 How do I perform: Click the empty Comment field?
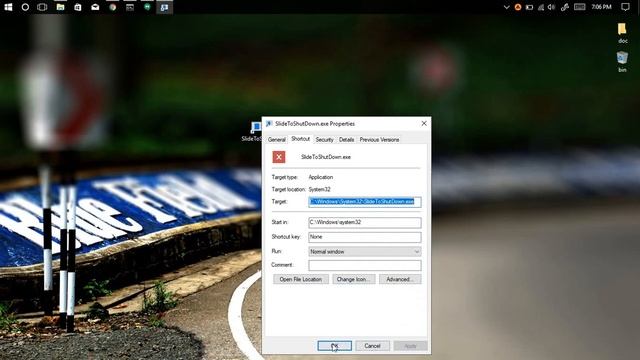[364, 265]
